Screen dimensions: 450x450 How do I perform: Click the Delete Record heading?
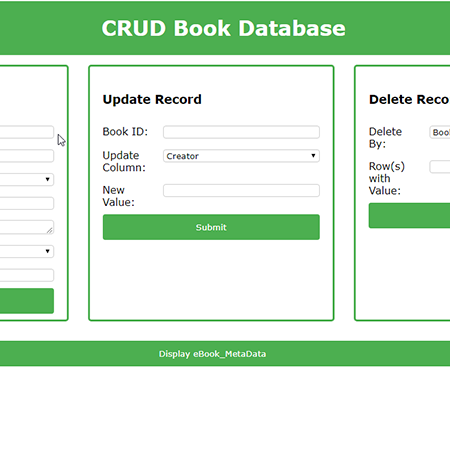409,99
